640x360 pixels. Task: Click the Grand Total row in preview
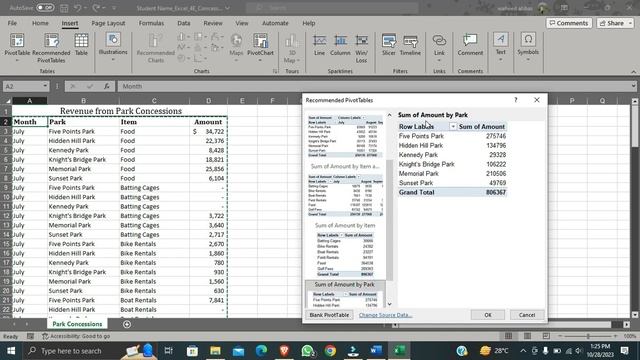point(452,192)
